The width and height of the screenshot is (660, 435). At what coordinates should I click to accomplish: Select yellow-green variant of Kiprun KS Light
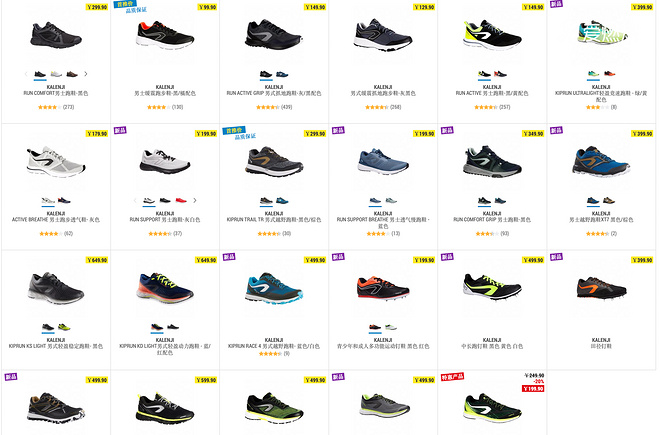[x=64, y=327]
